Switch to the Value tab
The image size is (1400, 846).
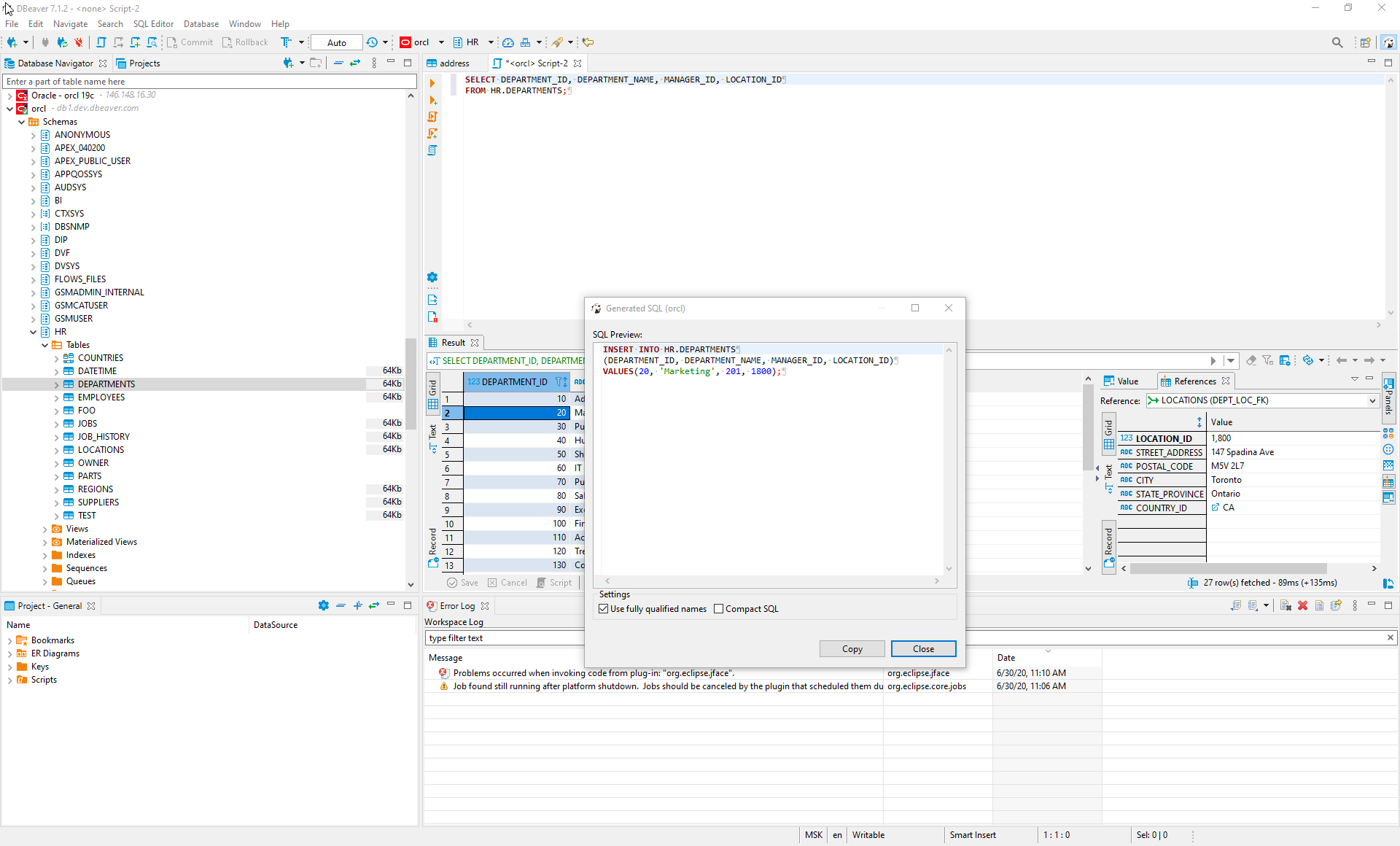pyautogui.click(x=1126, y=380)
